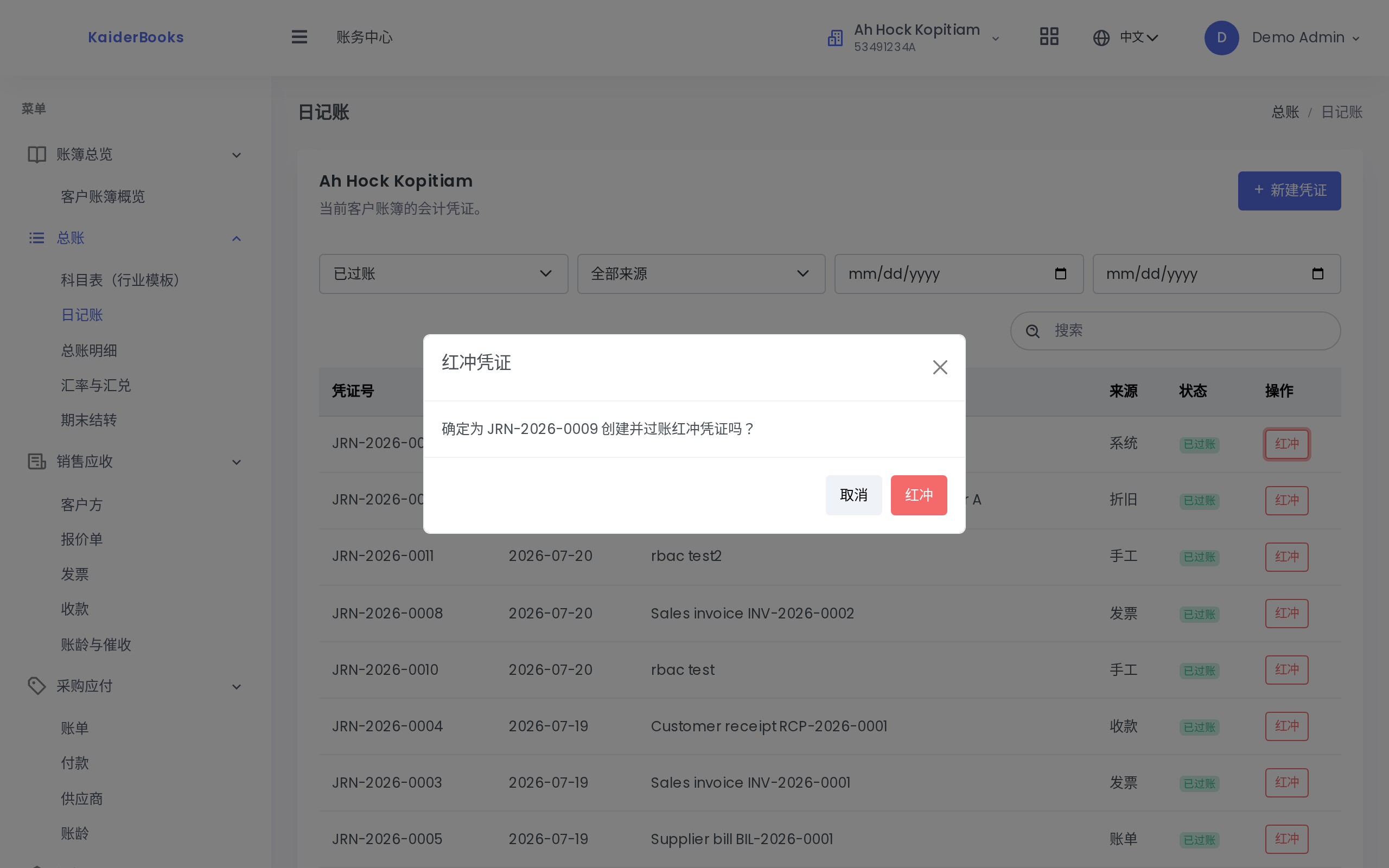This screenshot has height=868, width=1389.
Task: Open the start date calendar picker icon
Action: pos(1060,274)
